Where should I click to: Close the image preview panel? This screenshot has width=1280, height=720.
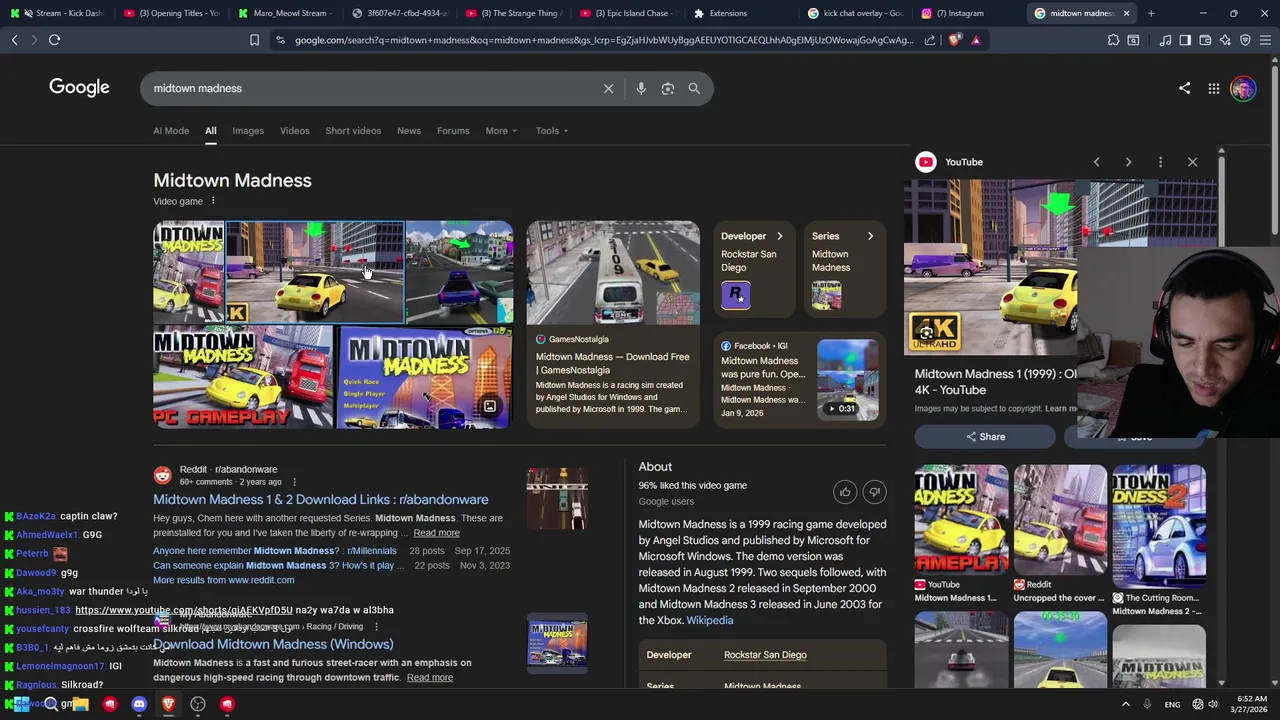pyautogui.click(x=1192, y=162)
